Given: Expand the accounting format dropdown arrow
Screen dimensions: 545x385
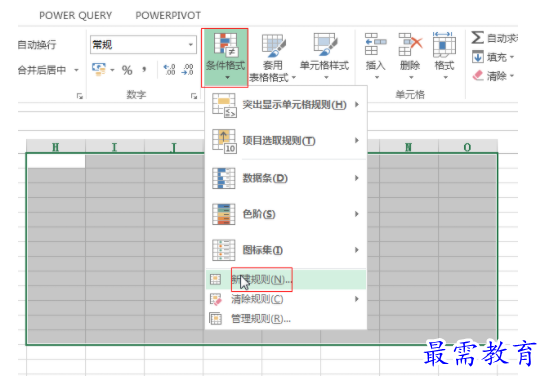Looking at the screenshot, I should [x=112, y=71].
